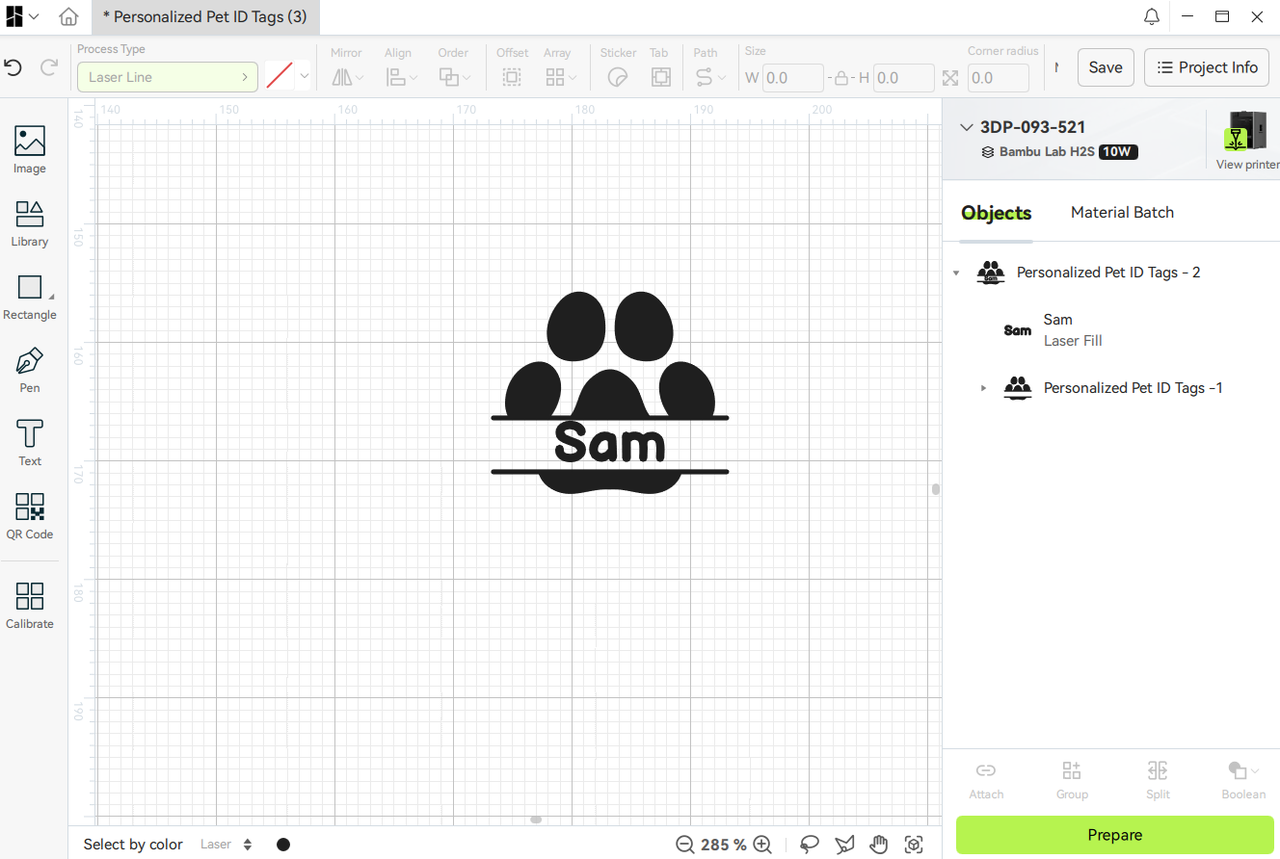Activate the polygon selection tool
Viewport: 1280px width, 859px height.
point(845,844)
